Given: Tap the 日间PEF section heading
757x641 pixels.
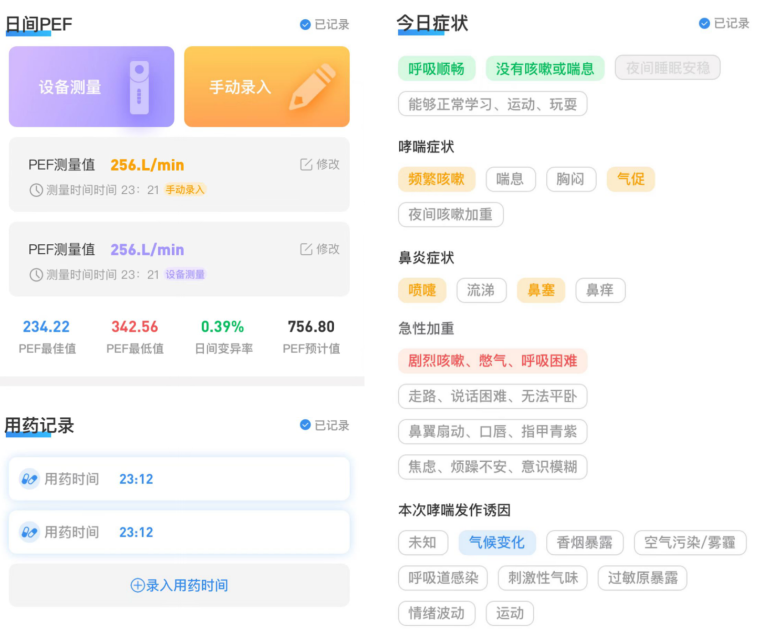Looking at the screenshot, I should tap(39, 24).
